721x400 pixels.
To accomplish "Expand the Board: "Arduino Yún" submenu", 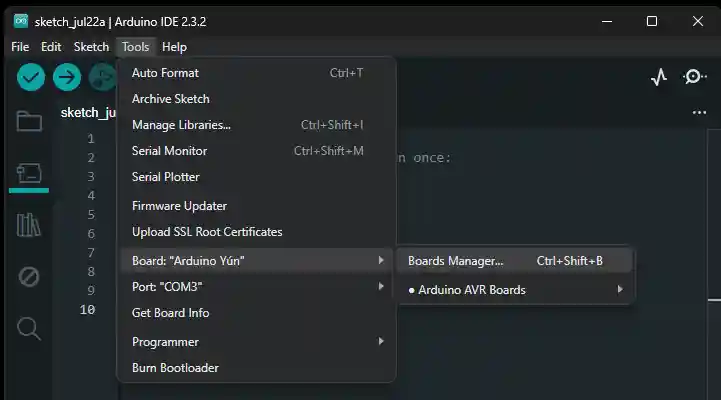I will (256, 261).
